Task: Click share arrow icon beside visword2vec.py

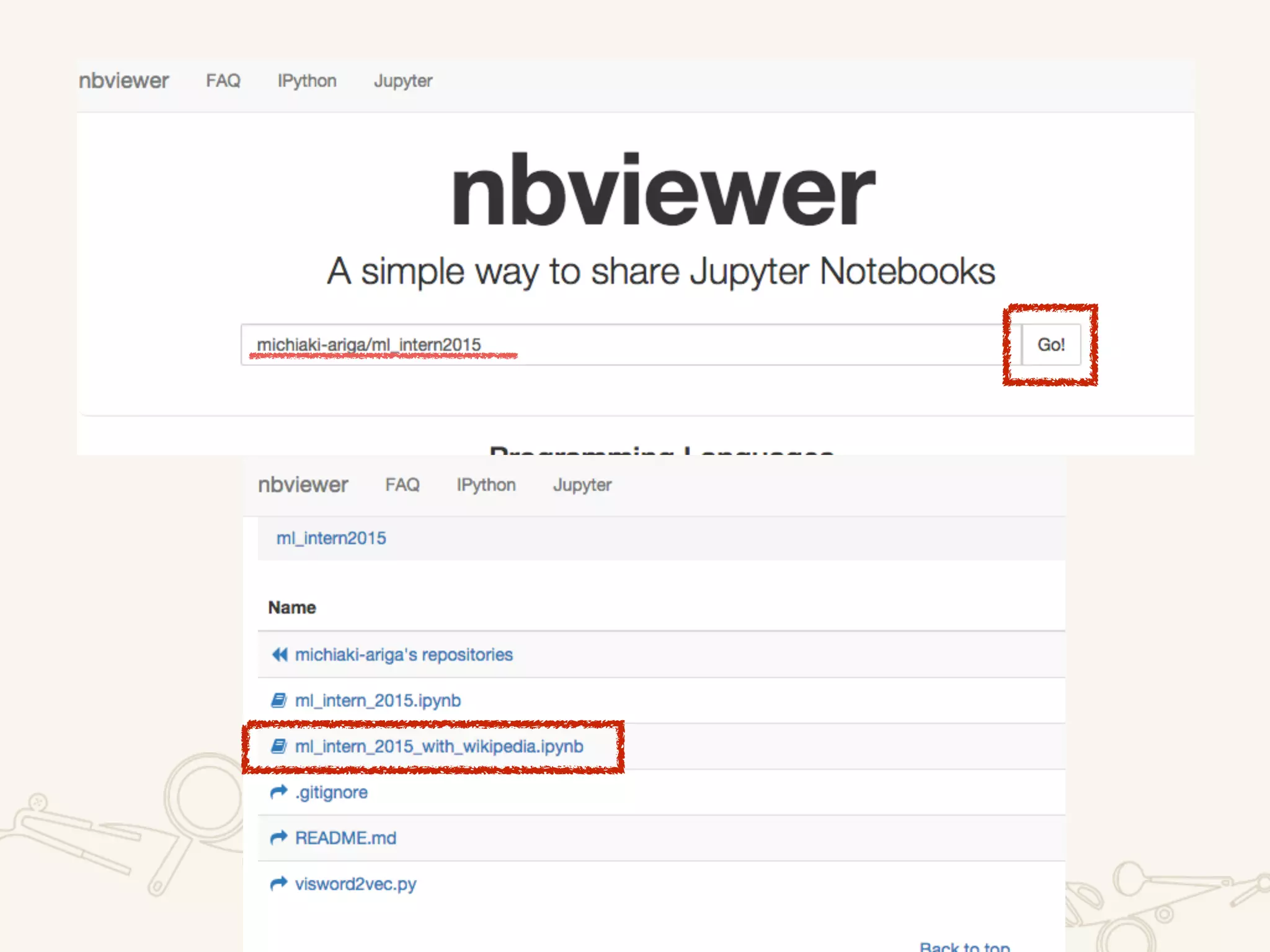Action: (x=279, y=884)
